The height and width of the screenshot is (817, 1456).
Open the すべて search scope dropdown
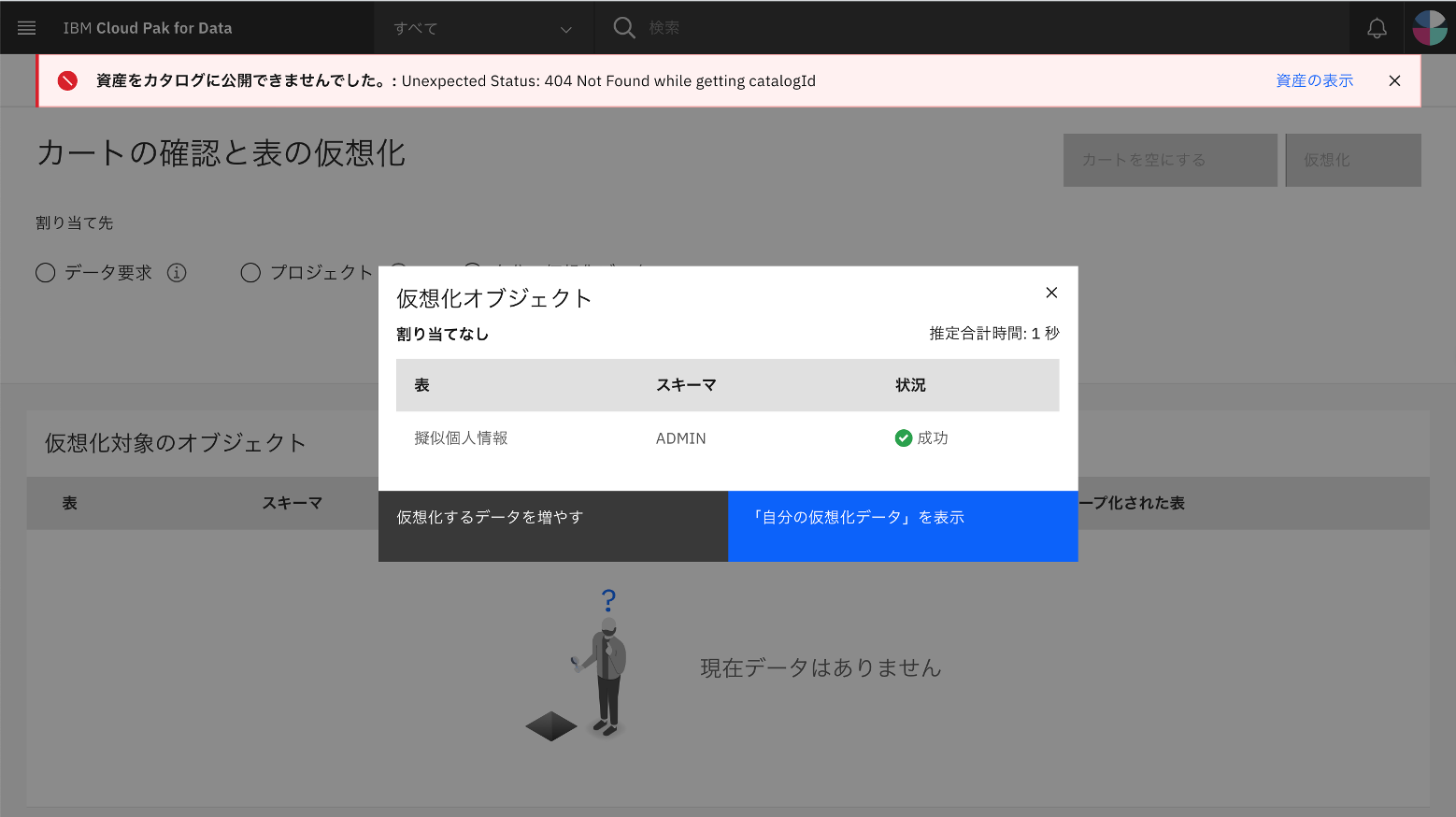tap(482, 28)
